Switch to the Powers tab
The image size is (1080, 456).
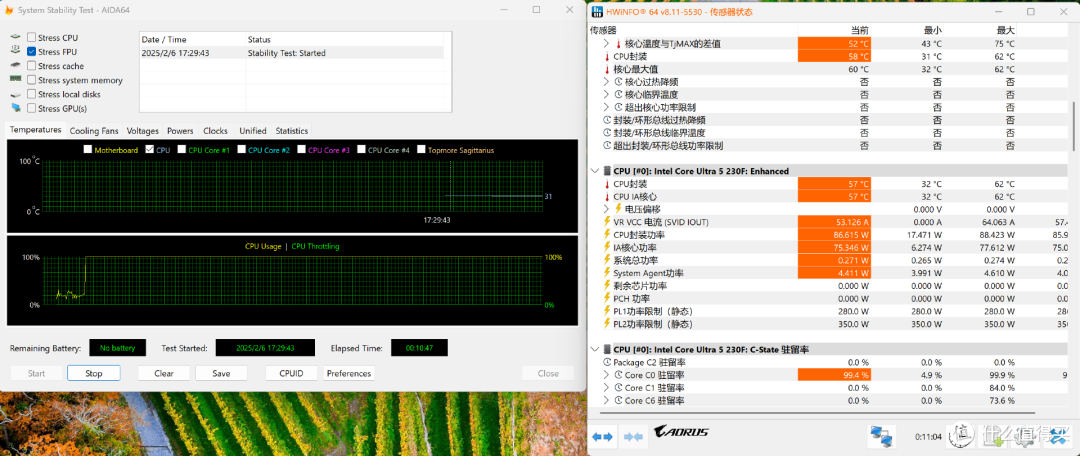[x=180, y=131]
